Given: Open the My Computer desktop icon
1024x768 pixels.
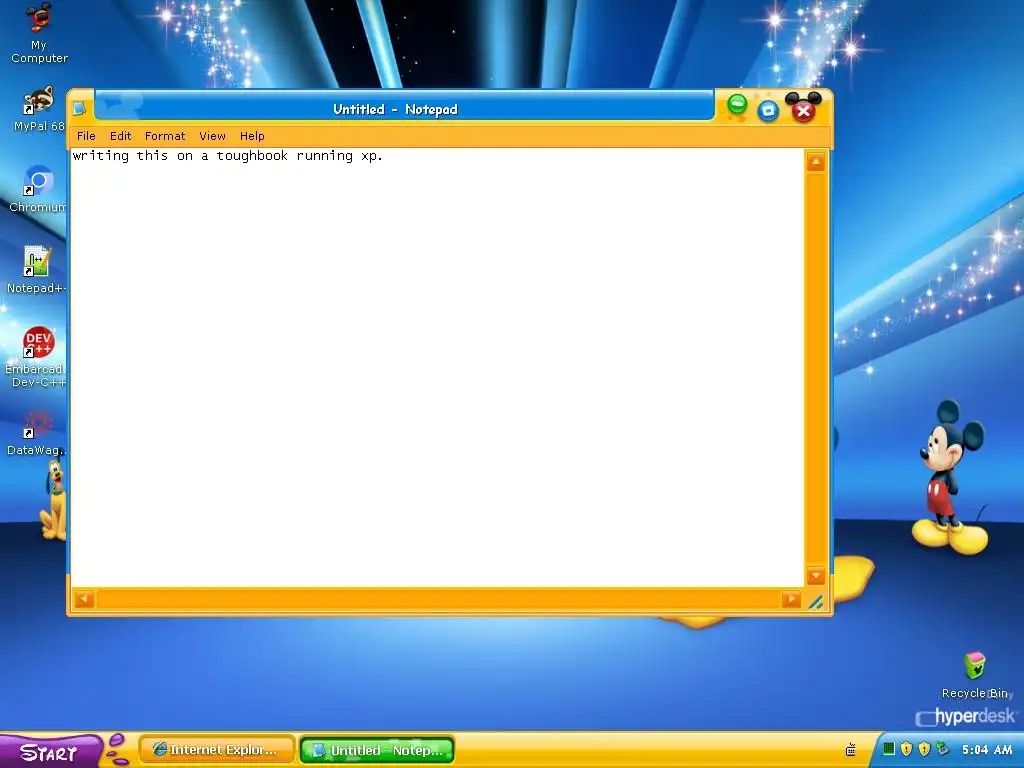Looking at the screenshot, I should (39, 33).
